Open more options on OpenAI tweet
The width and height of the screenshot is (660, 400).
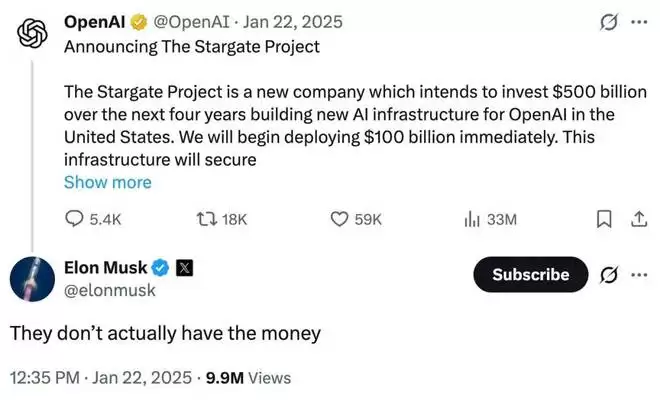tap(638, 21)
